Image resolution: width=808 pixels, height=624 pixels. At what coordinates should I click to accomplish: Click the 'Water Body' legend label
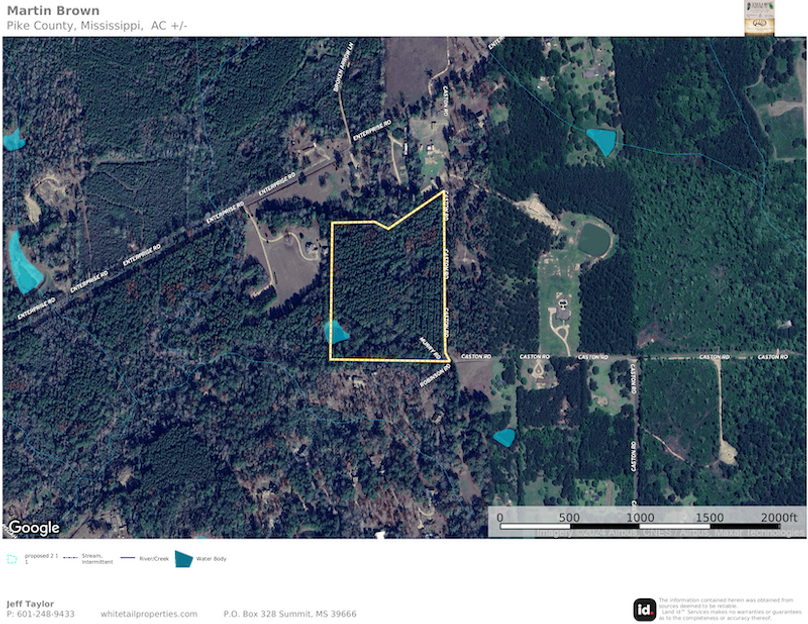coord(211,559)
